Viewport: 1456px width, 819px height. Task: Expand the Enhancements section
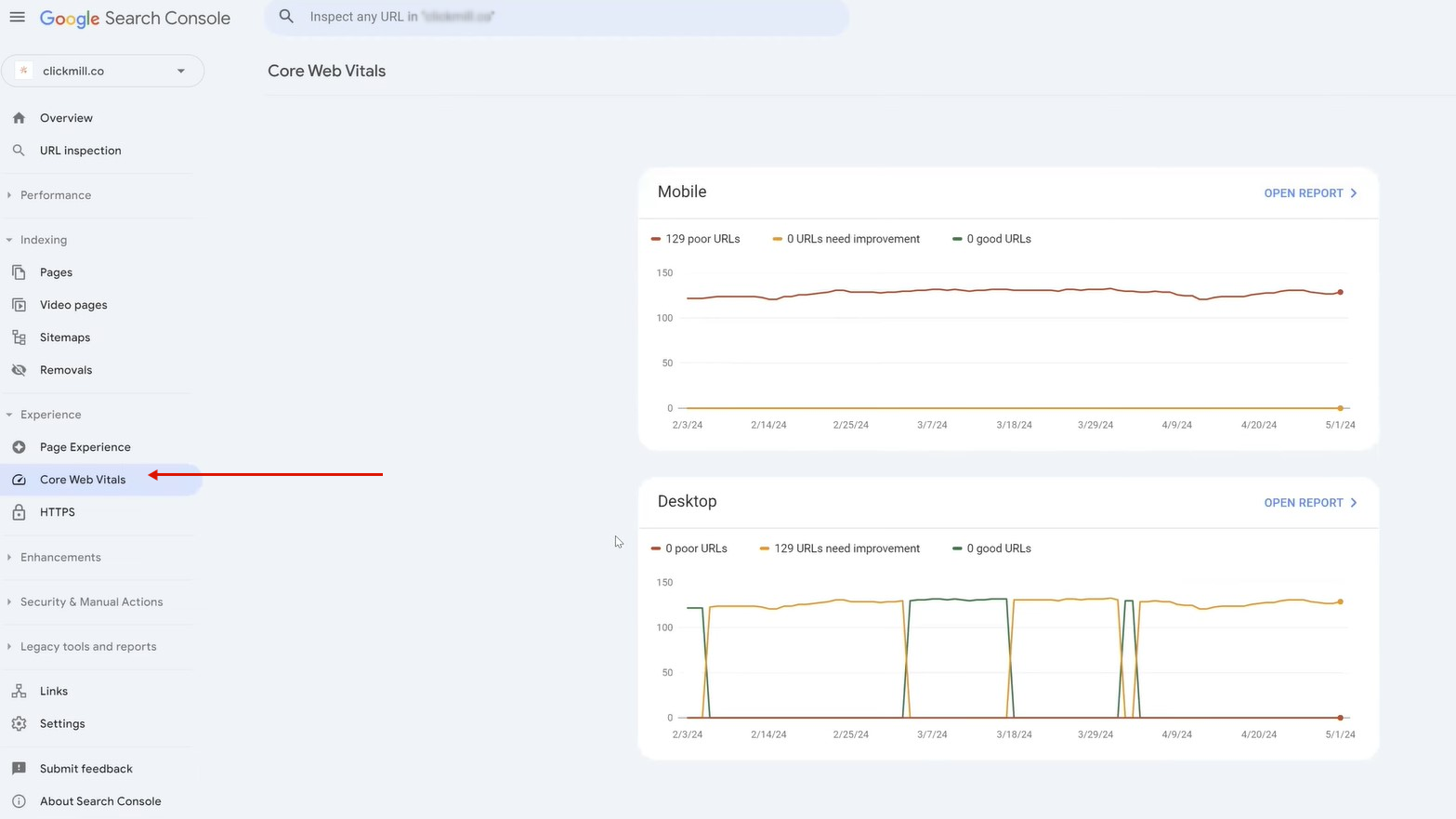60,558
